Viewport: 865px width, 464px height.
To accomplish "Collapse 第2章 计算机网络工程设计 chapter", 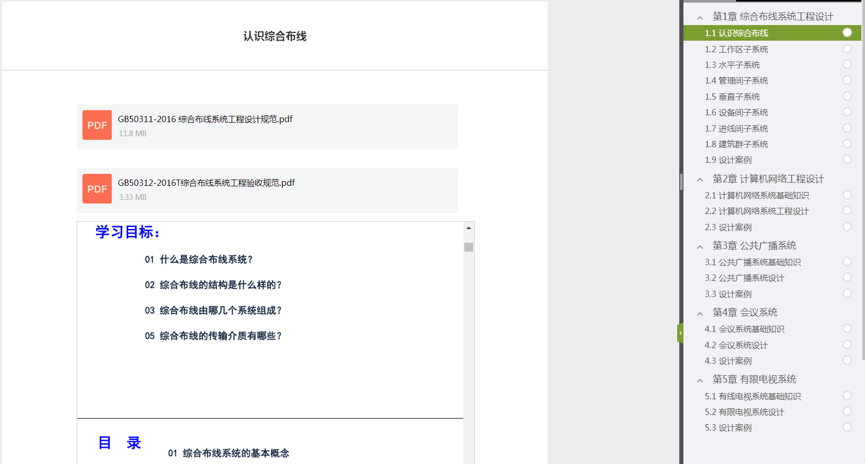I will [700, 180].
